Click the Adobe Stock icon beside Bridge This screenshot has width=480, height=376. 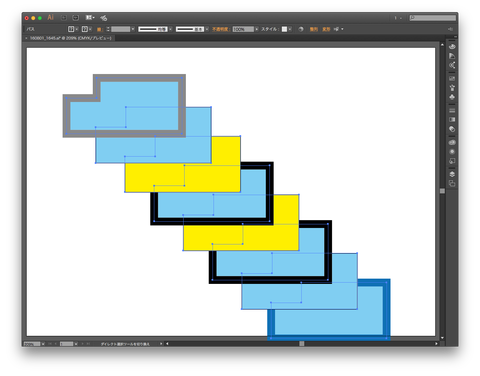[76, 18]
